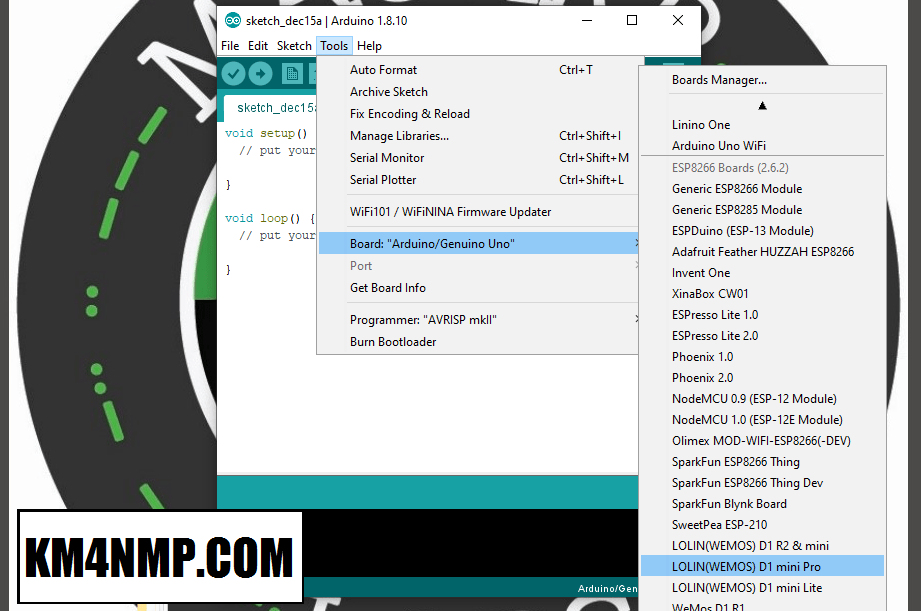Select Generic ESP8266 Module board
This screenshot has height=611, width=921.
[x=737, y=189]
